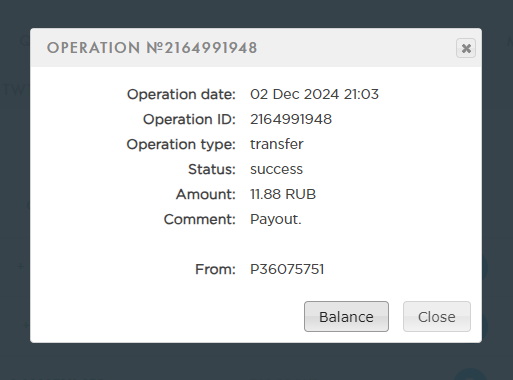The width and height of the screenshot is (513, 380).
Task: Select the Operation ID value 2164991948
Action: (x=291, y=119)
